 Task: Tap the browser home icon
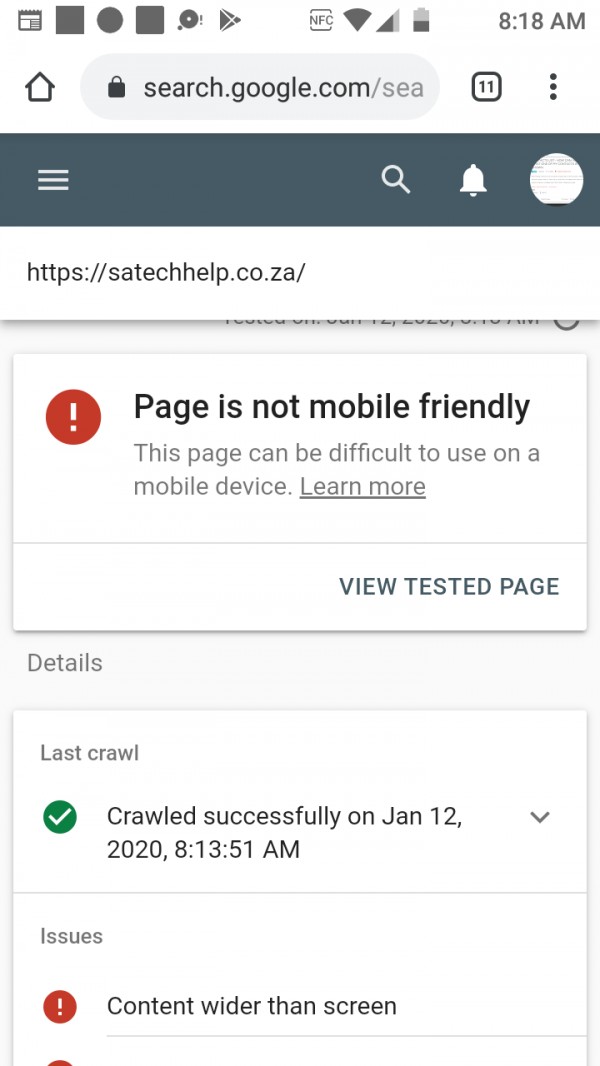point(40,88)
